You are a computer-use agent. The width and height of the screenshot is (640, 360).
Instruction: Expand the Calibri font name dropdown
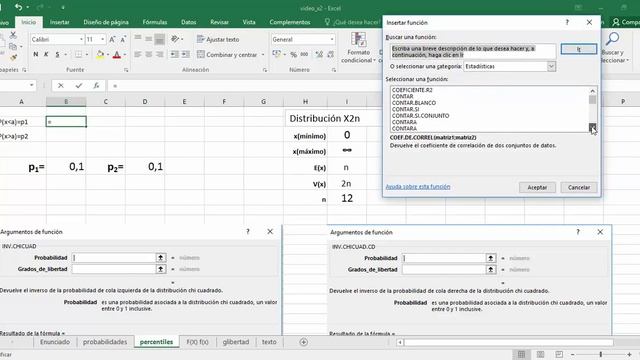tap(81, 39)
